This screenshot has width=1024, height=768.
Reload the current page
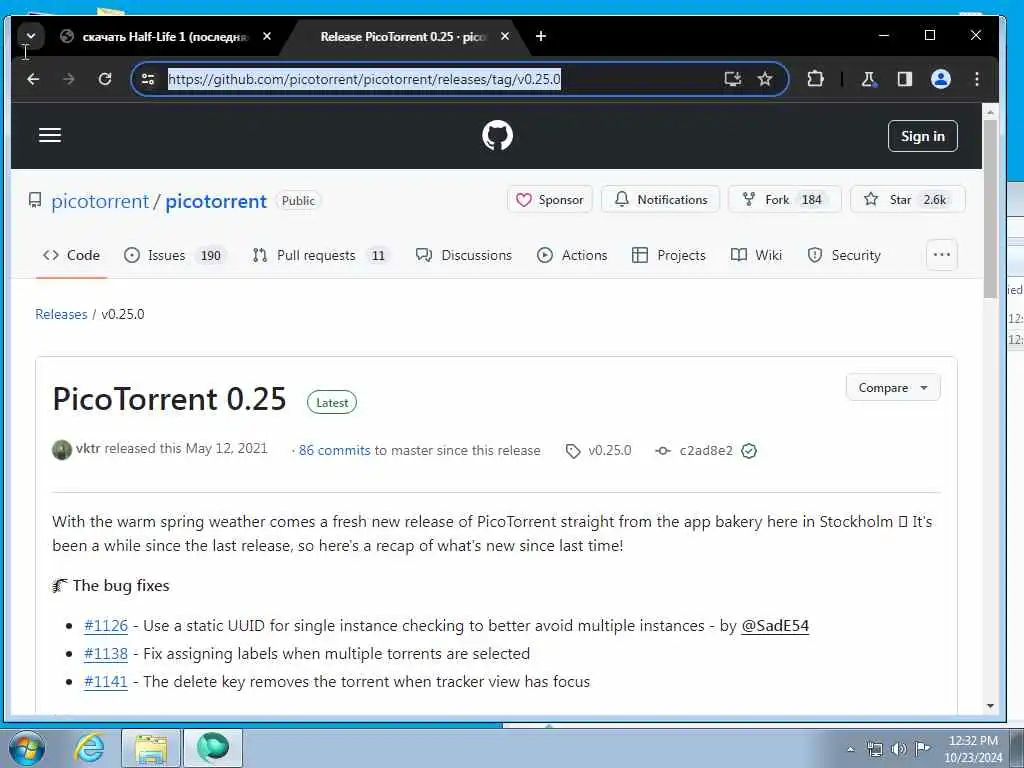(x=104, y=79)
